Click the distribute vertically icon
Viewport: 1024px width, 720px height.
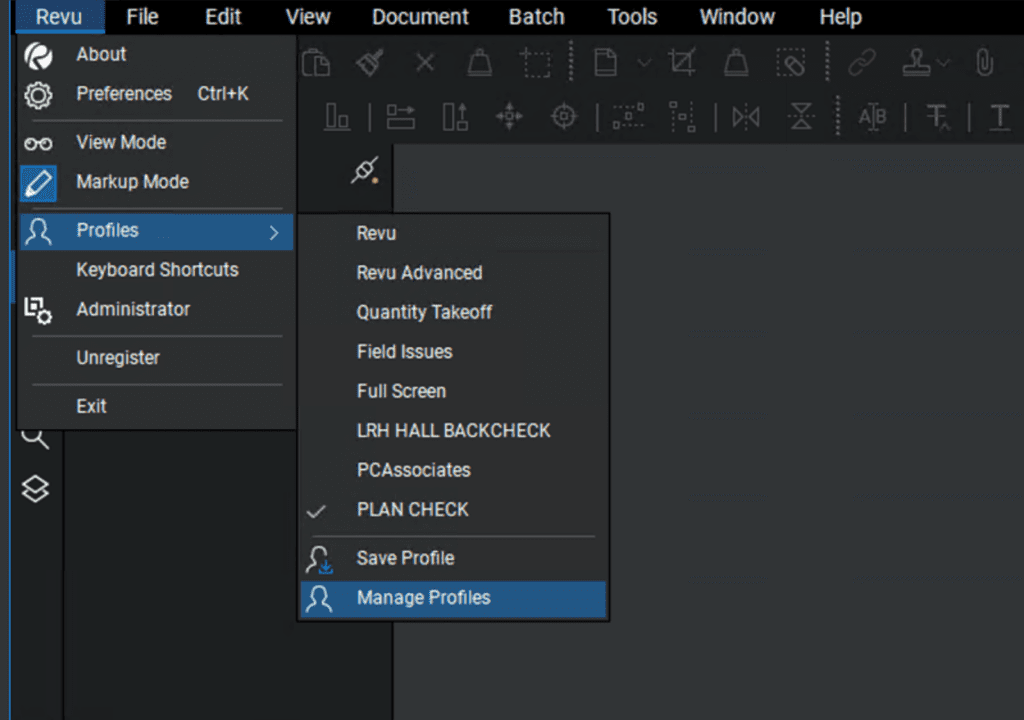682,118
